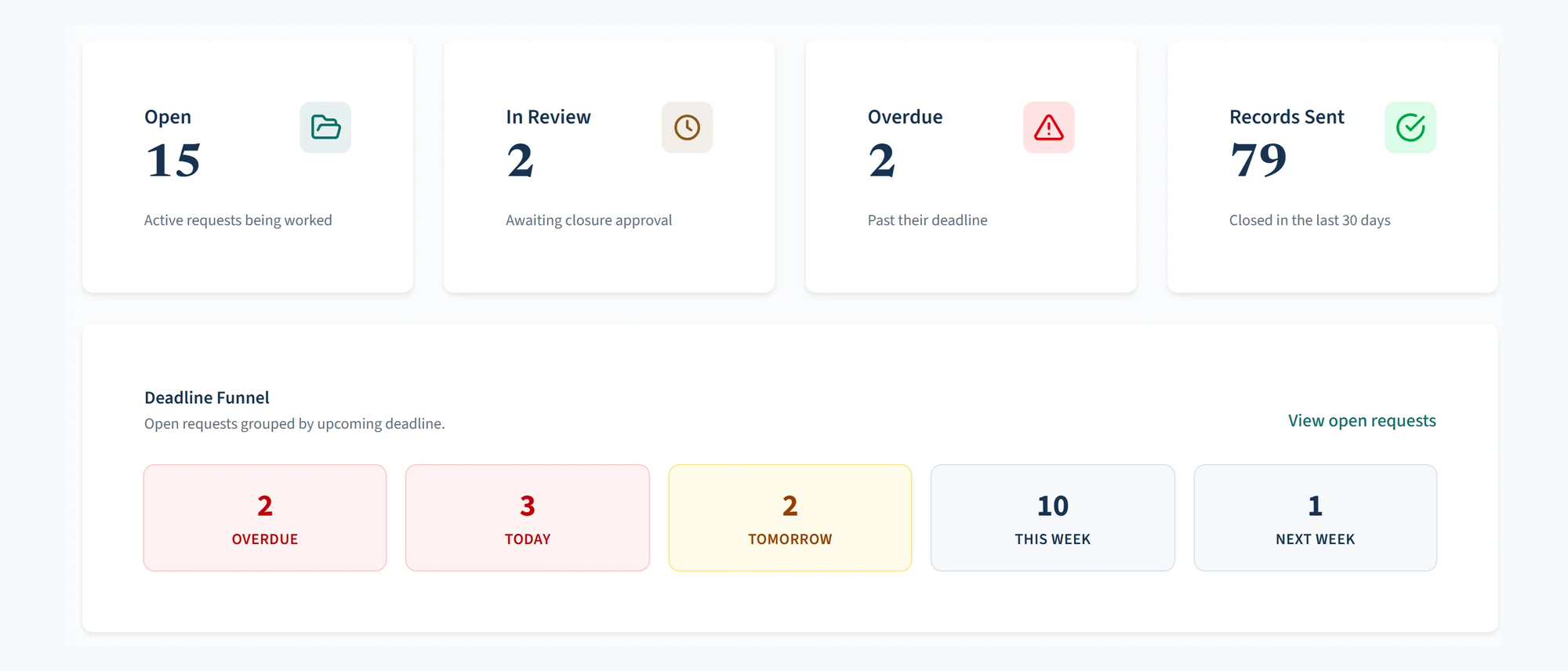1568x671 pixels.
Task: Select the Next Week funnel tile
Action: pos(1316,517)
